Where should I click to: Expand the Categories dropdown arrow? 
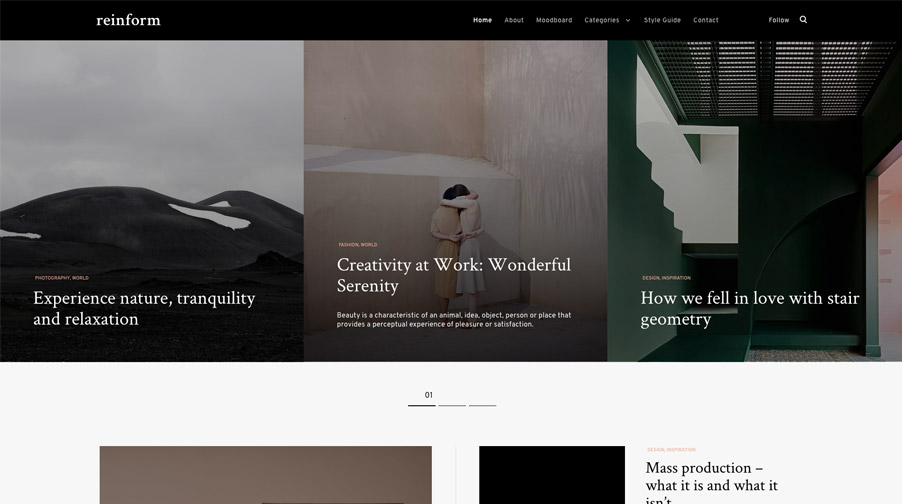pyautogui.click(x=628, y=20)
